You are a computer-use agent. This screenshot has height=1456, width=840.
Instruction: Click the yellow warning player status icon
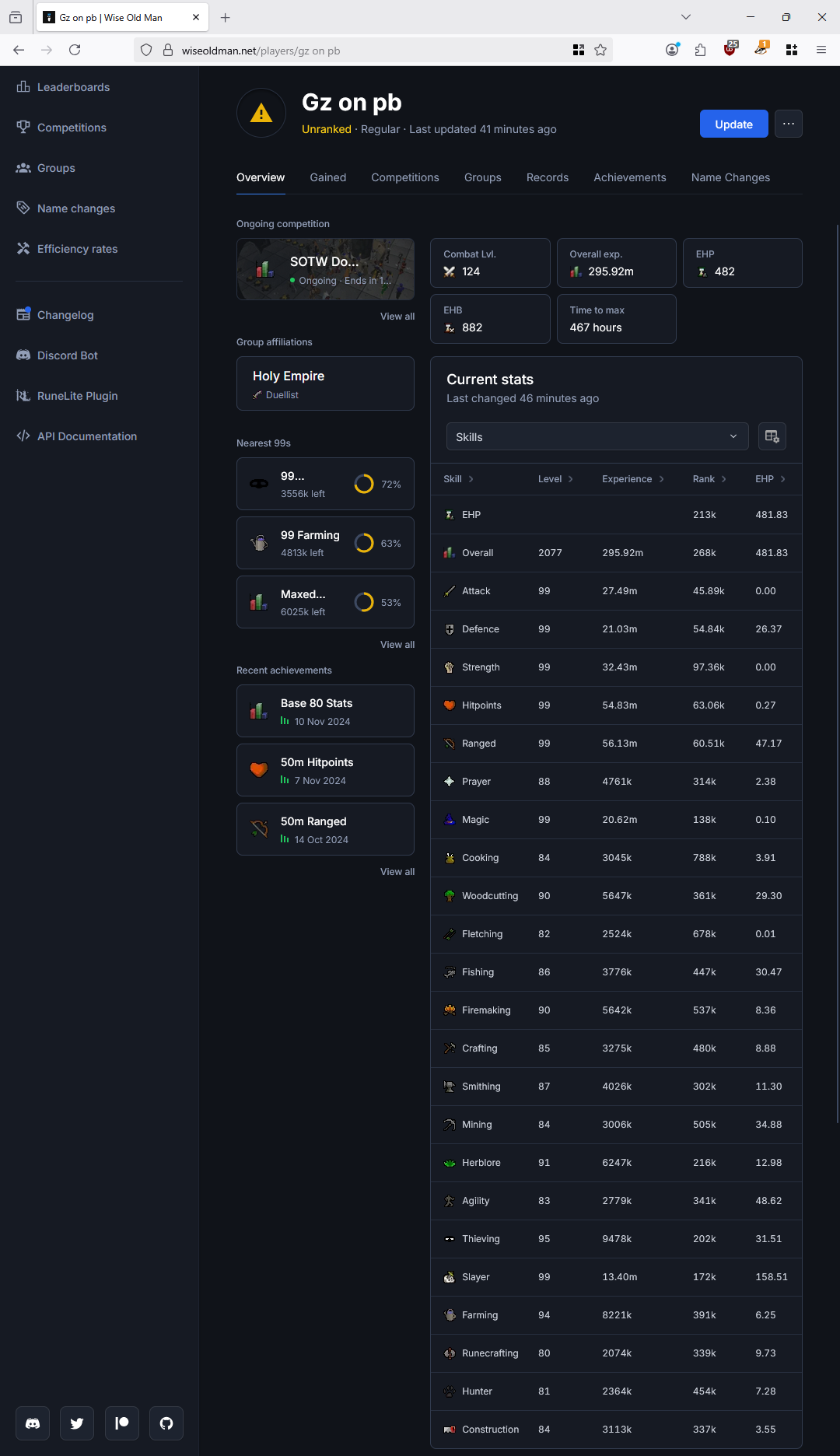pos(261,114)
